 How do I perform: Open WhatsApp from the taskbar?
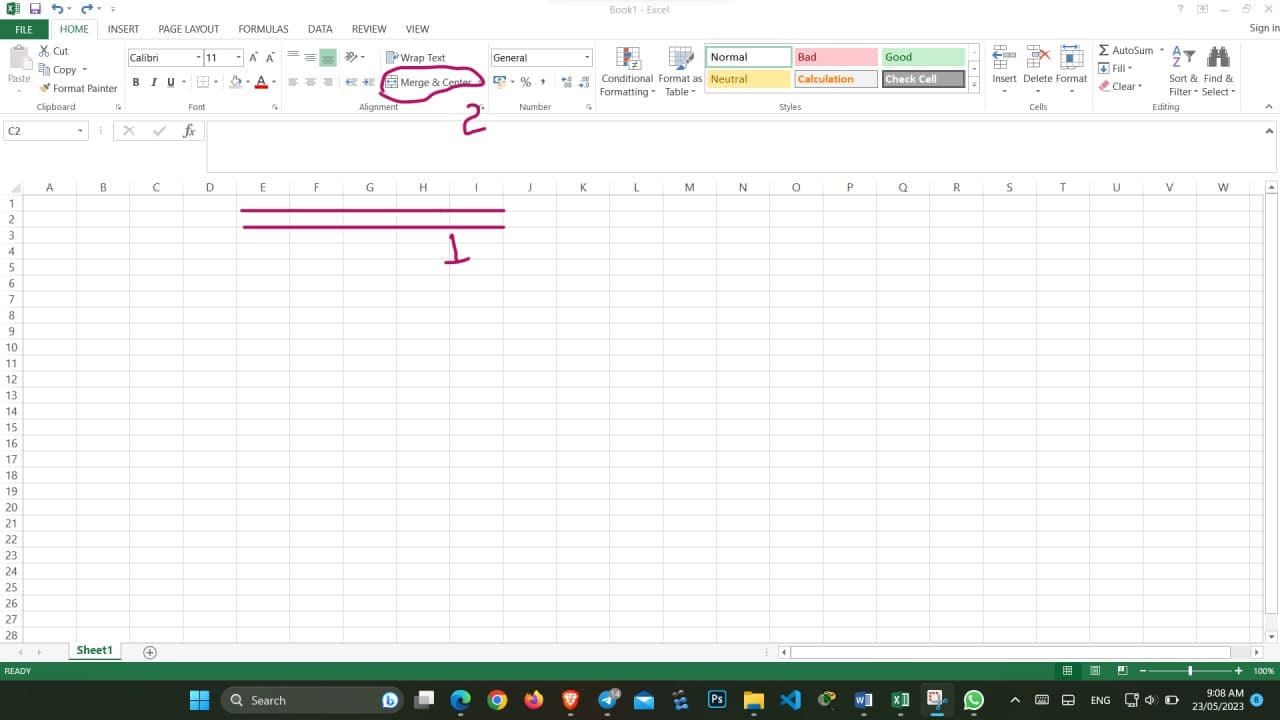[973, 700]
